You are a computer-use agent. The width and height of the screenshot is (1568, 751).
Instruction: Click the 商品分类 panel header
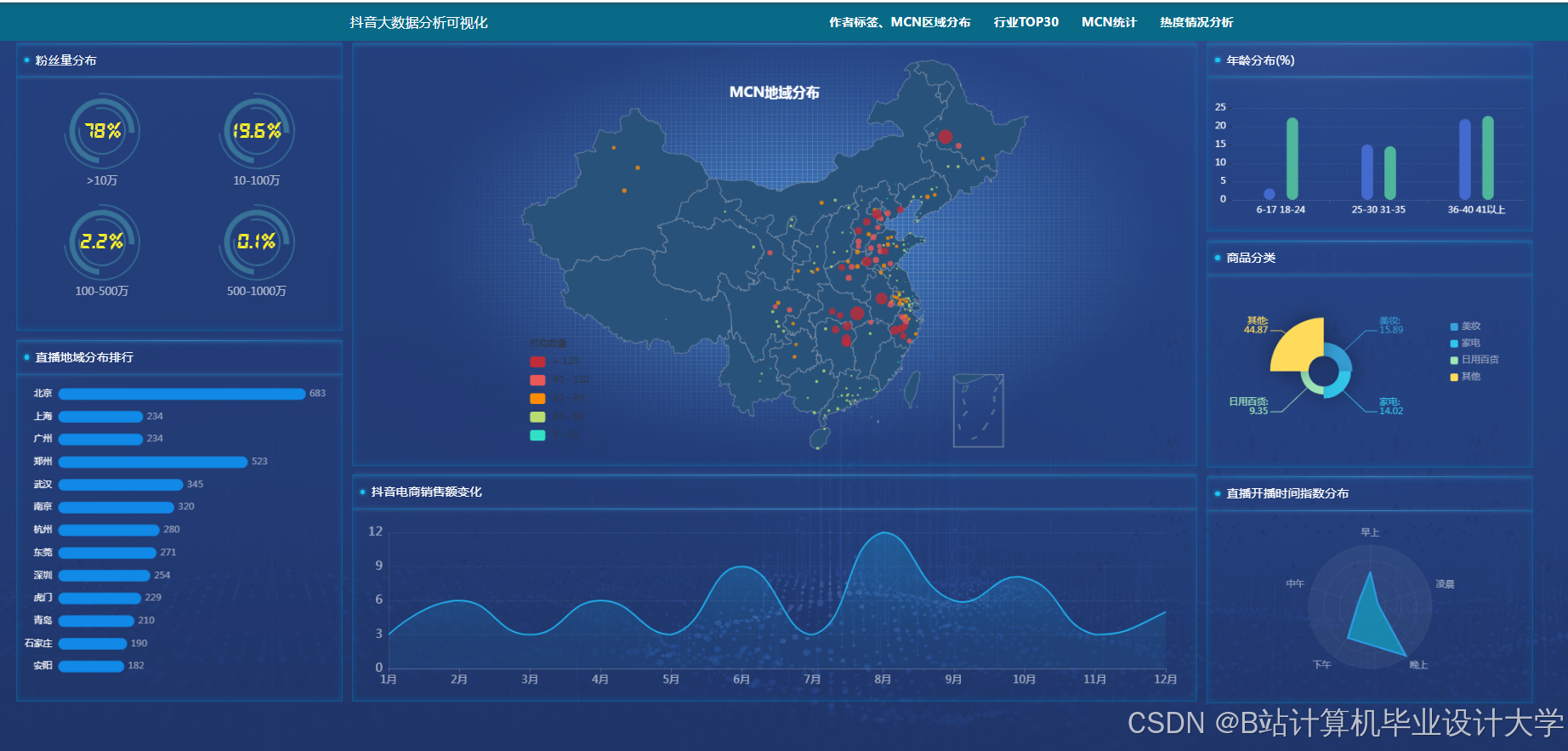tap(1251, 258)
